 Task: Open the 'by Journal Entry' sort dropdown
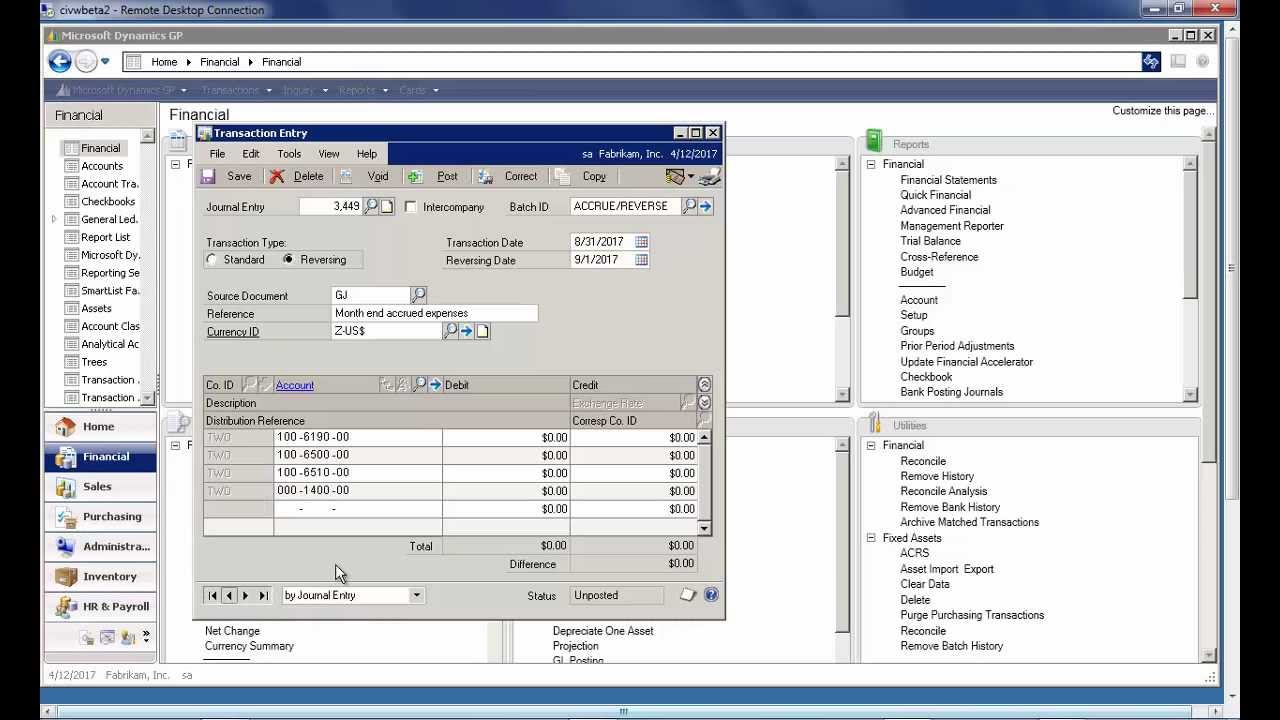(417, 596)
